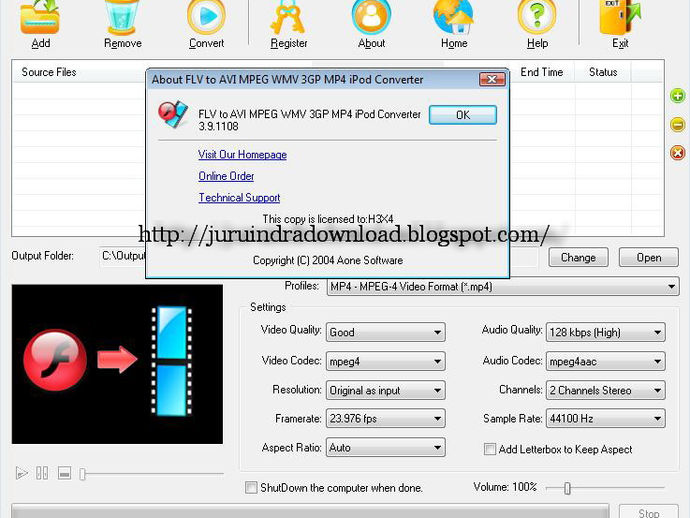Click the Change output folder button

click(x=578, y=257)
